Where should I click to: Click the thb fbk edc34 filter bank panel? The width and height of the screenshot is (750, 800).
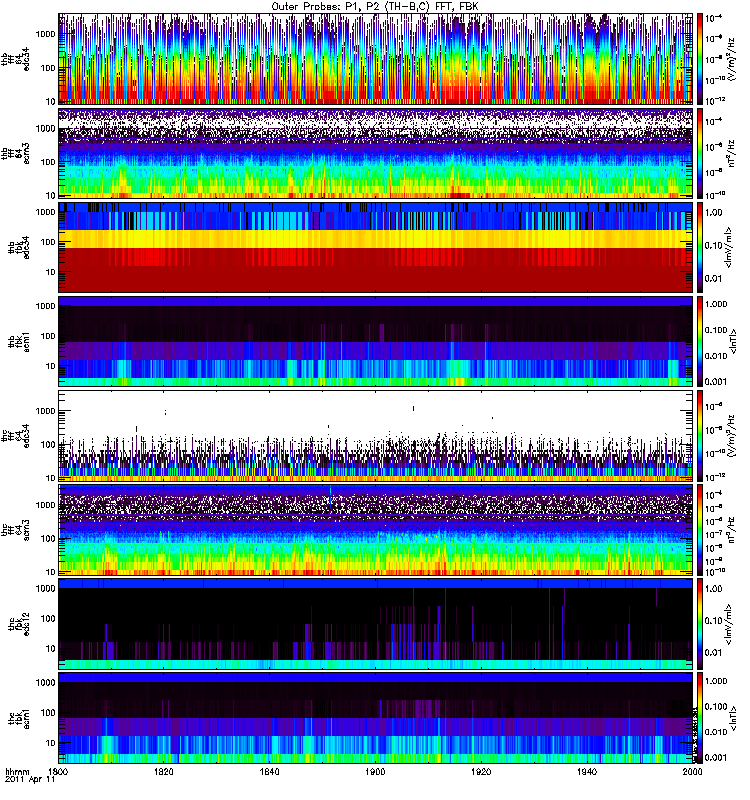pos(376,247)
